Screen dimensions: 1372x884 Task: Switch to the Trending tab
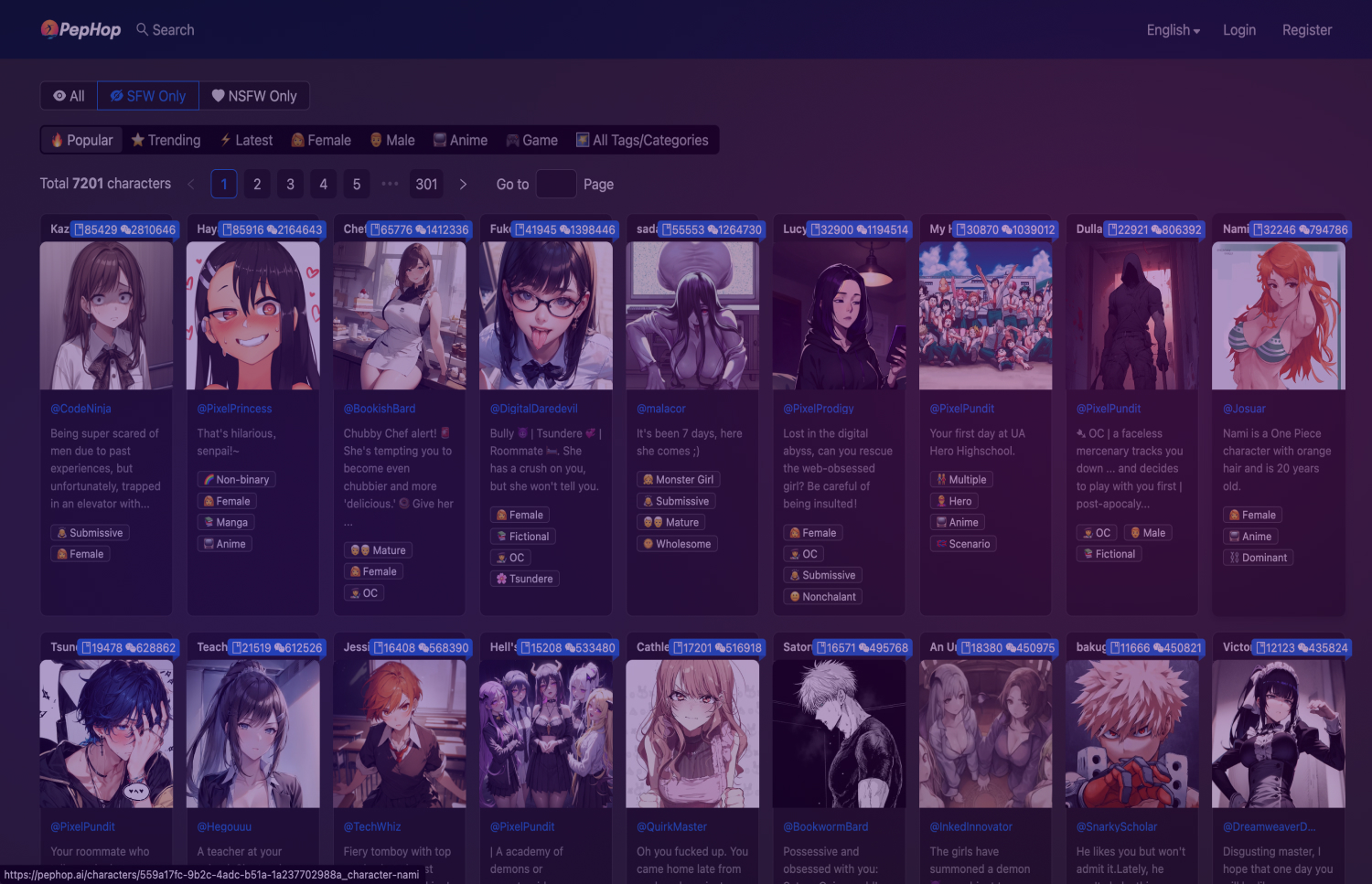[x=166, y=140]
